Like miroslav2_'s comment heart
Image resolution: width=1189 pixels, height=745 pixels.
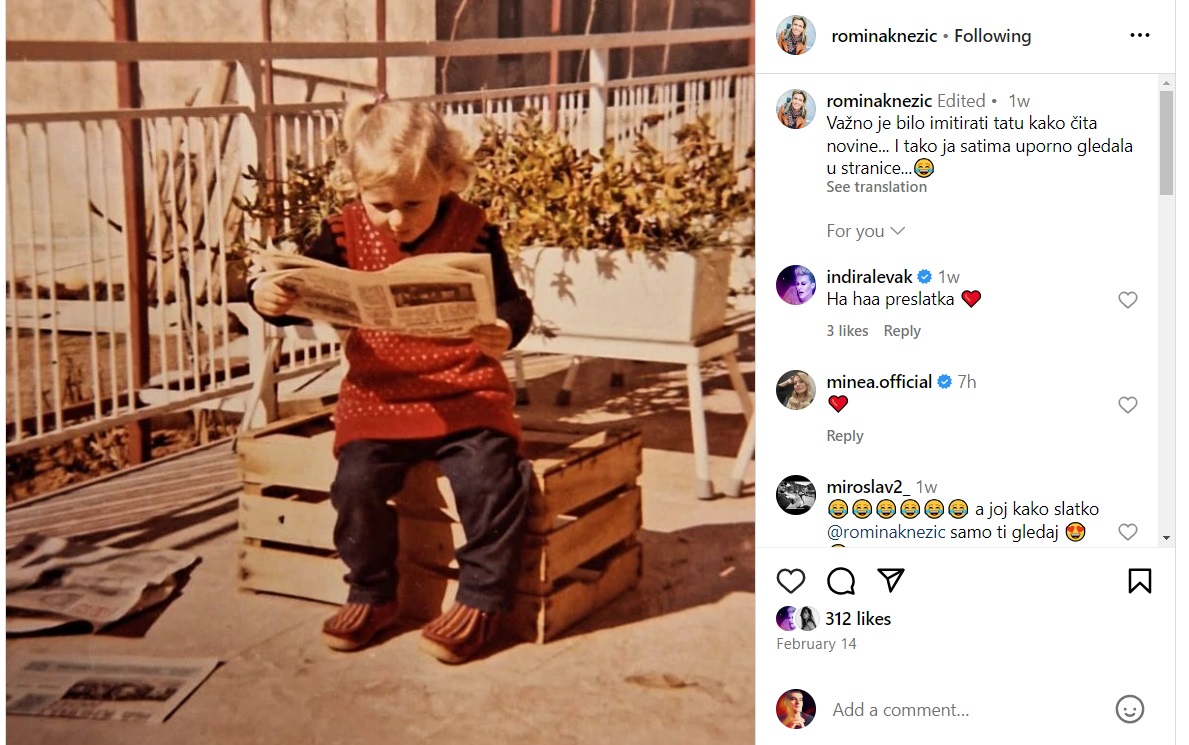[x=1128, y=533]
